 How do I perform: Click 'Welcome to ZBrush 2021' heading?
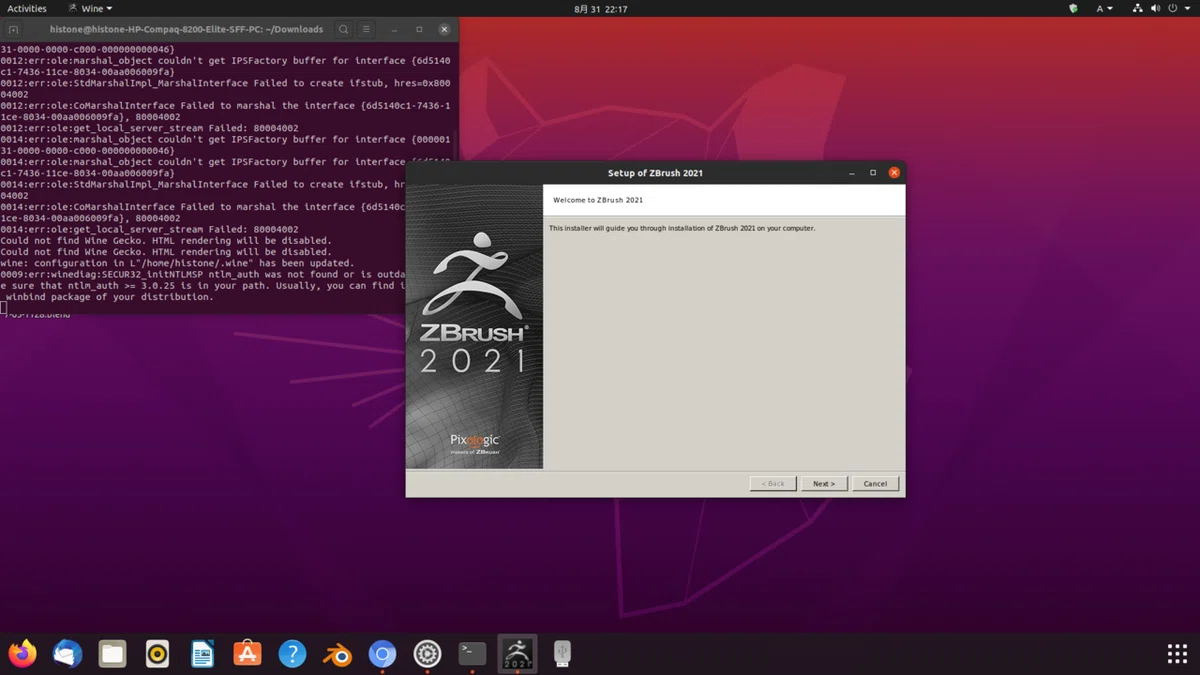coord(598,200)
